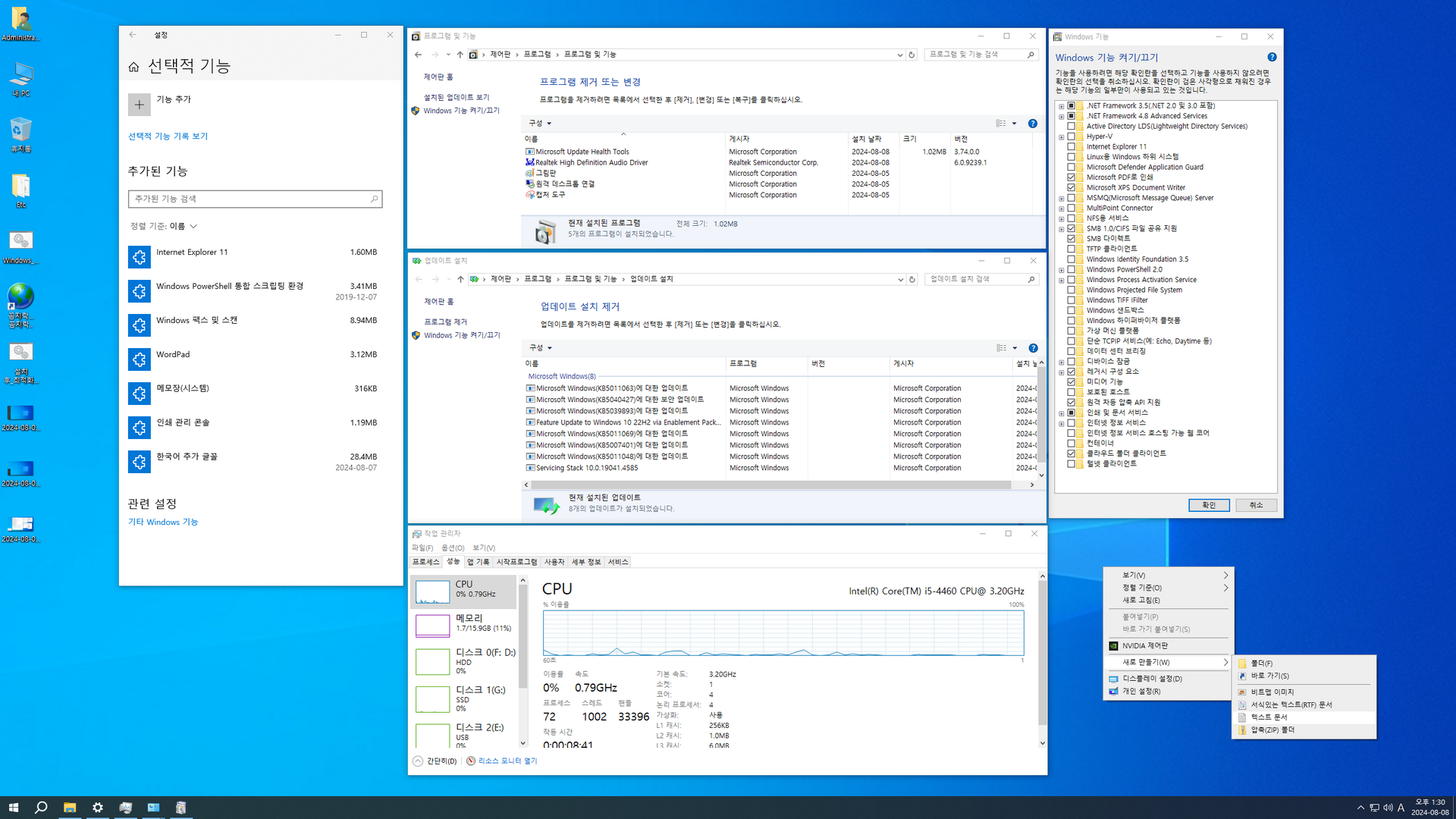
Task: Click the 확인 button in Windows 기능
Action: [x=1209, y=505]
